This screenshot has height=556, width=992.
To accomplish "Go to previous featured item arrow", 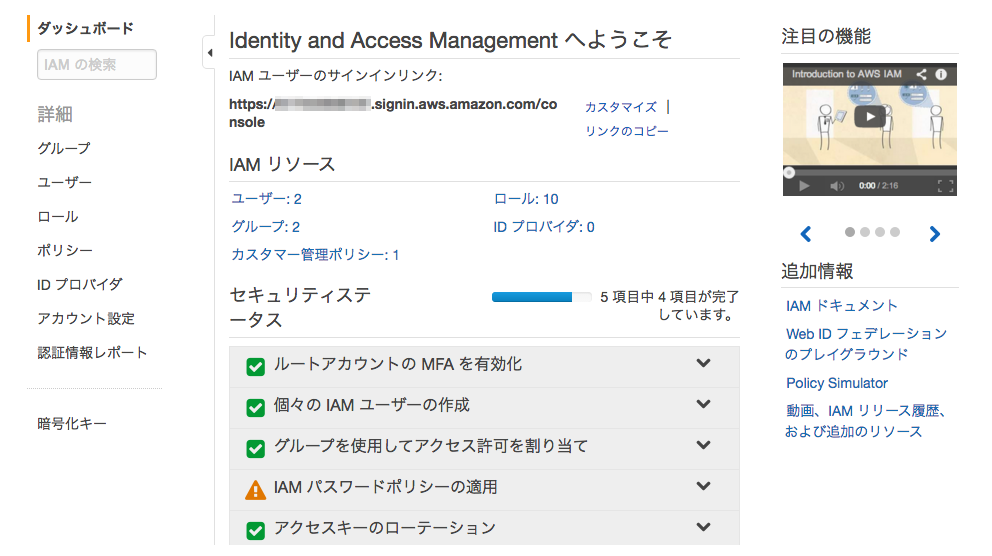I will pyautogui.click(x=806, y=234).
